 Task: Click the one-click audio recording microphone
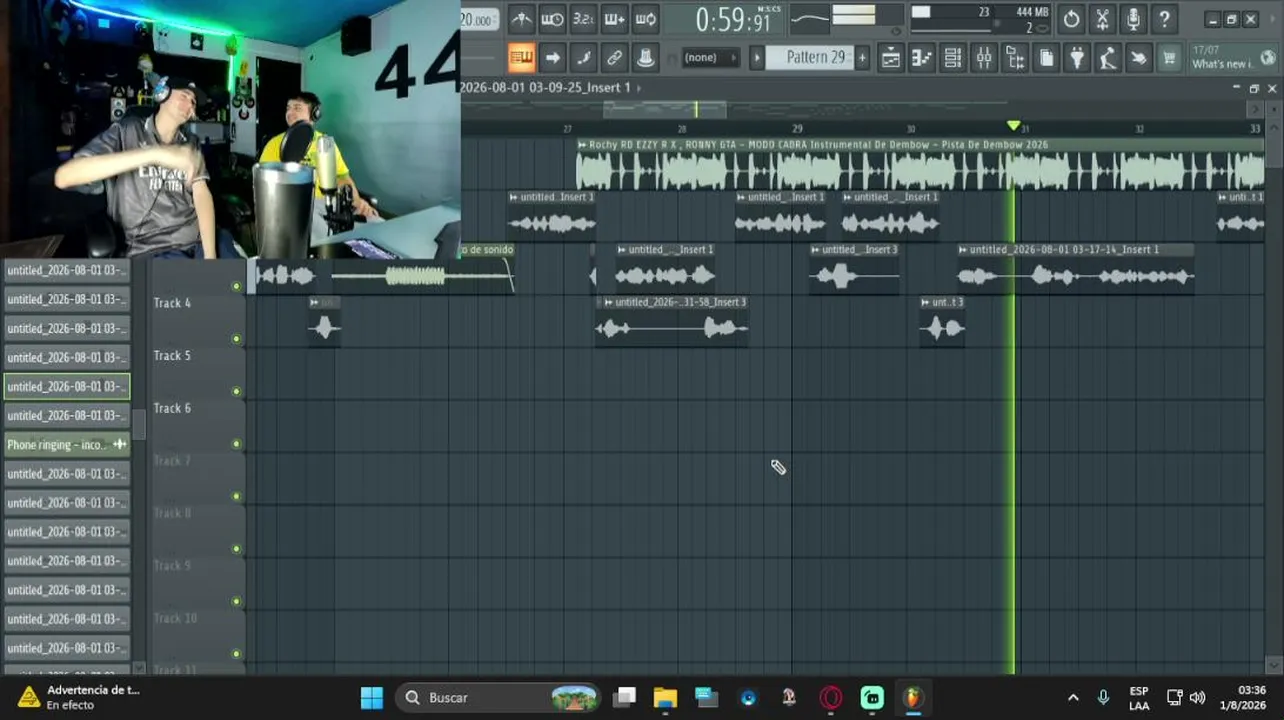1133,19
